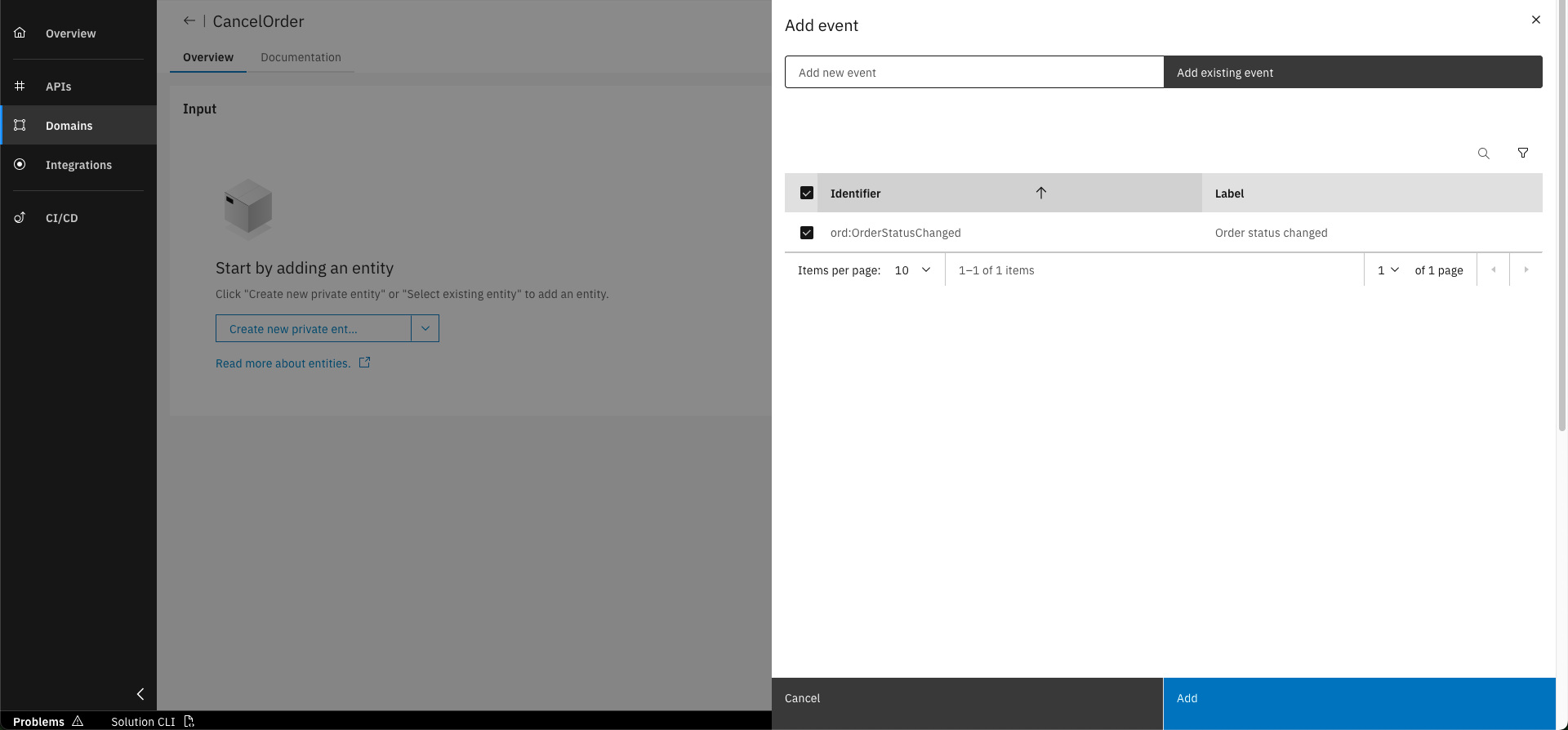The height and width of the screenshot is (730, 1568).
Task: Open the filter icon above the table
Action: pos(1523,154)
